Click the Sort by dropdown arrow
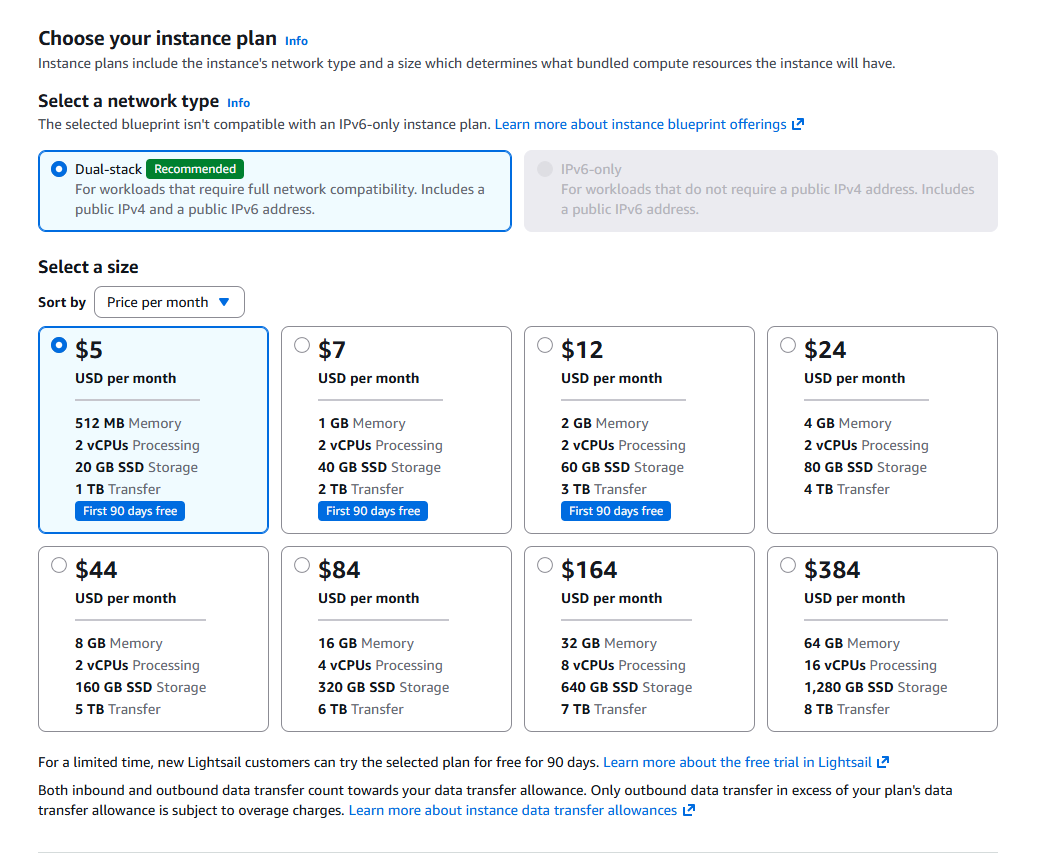 point(224,302)
